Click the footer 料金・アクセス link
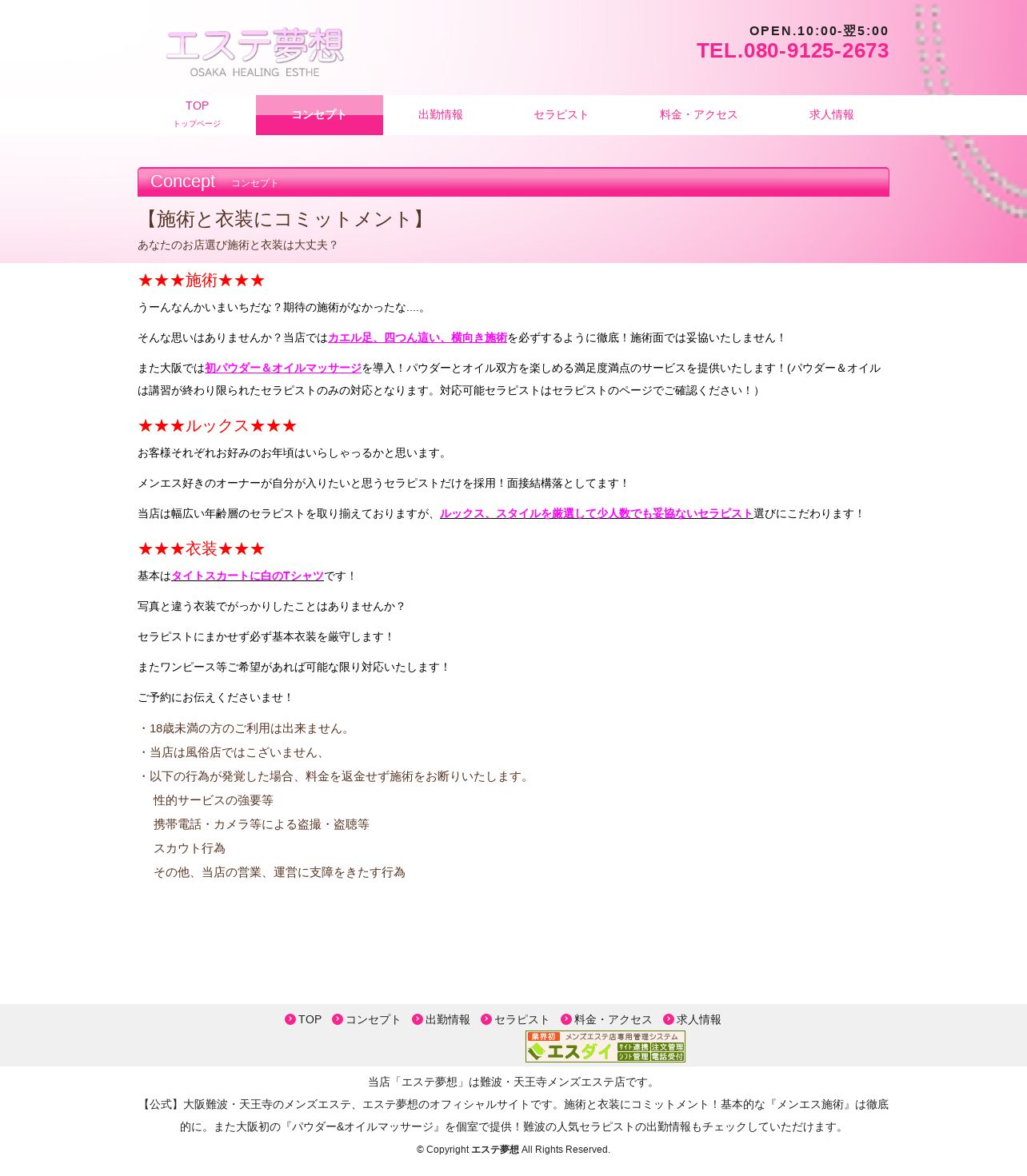 [613, 1019]
